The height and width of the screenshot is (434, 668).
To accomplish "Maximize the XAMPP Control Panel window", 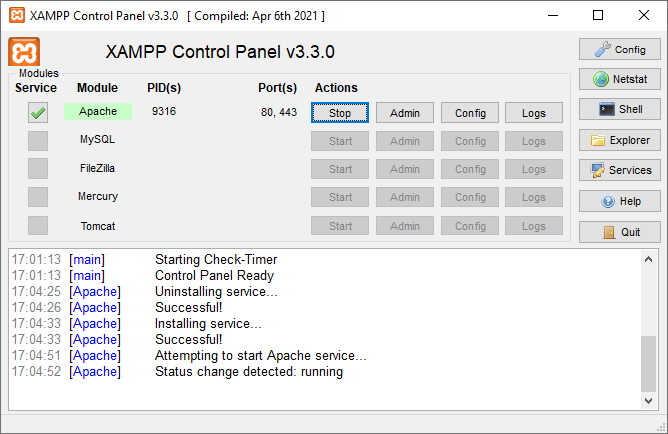I will click(598, 15).
